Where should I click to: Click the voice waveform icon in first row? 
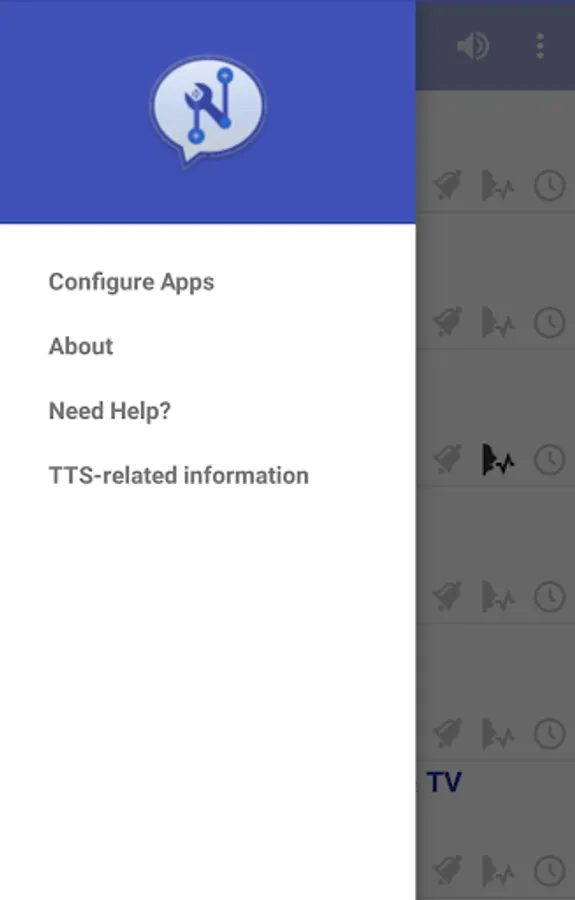click(498, 185)
